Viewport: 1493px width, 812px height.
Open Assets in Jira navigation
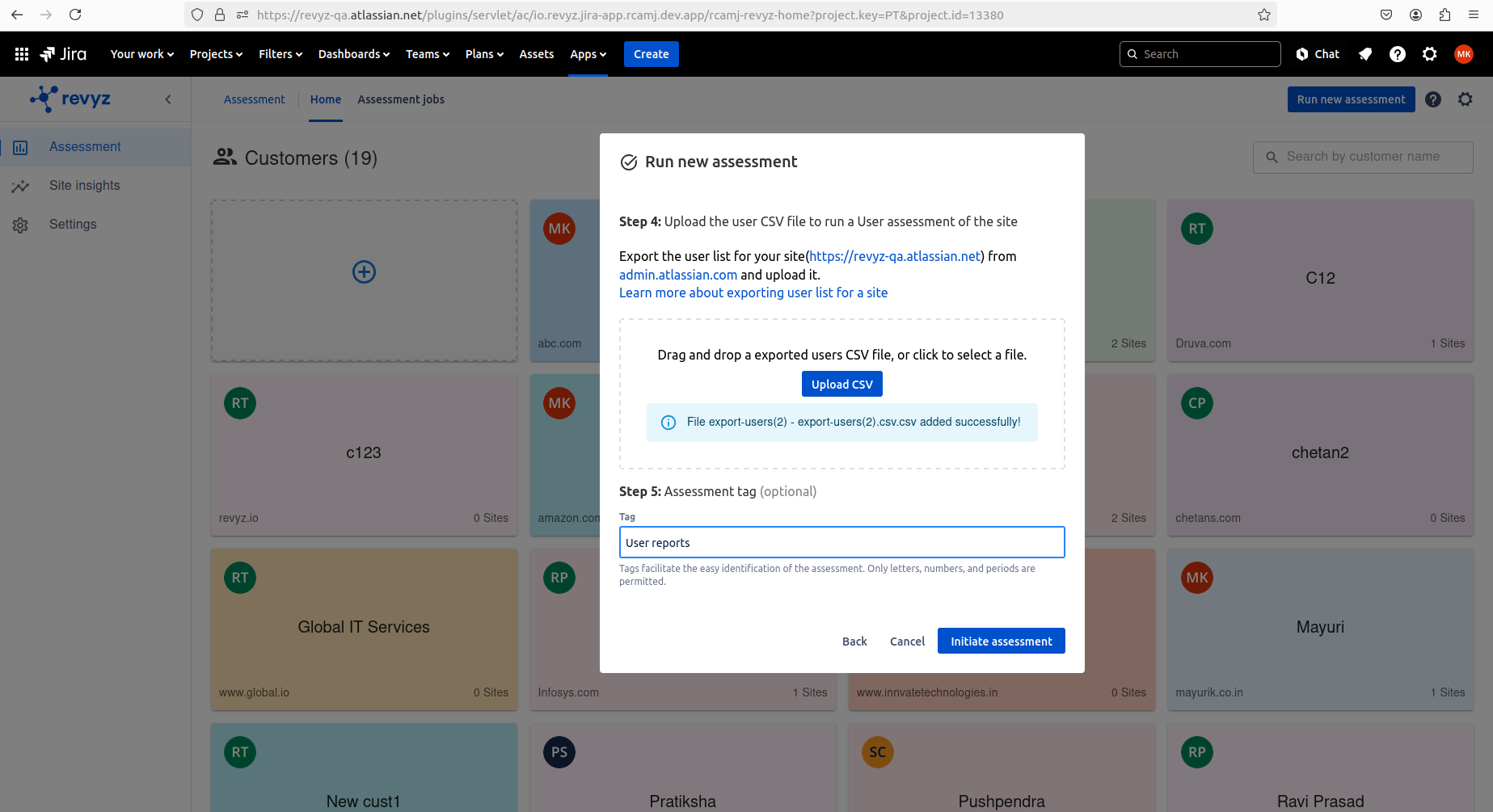537,54
